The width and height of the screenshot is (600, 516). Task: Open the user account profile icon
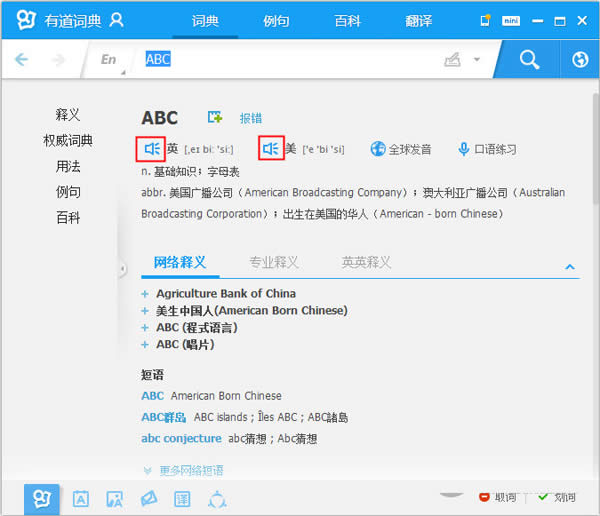(x=116, y=20)
